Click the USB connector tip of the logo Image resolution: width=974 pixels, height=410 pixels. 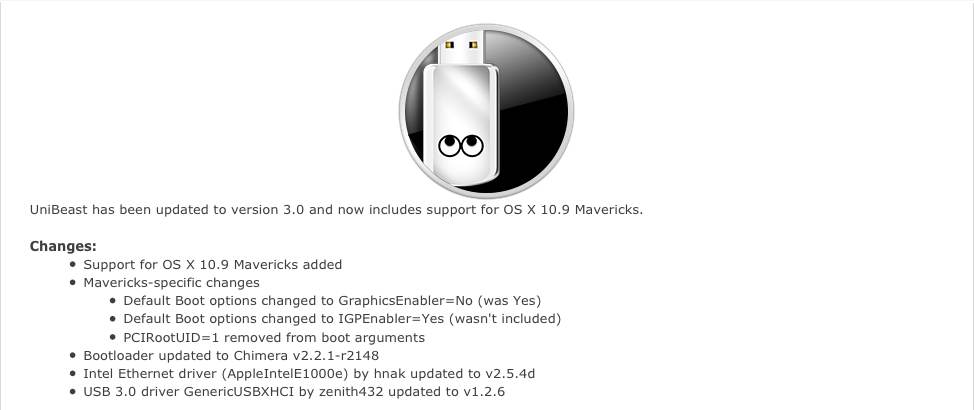tap(462, 52)
